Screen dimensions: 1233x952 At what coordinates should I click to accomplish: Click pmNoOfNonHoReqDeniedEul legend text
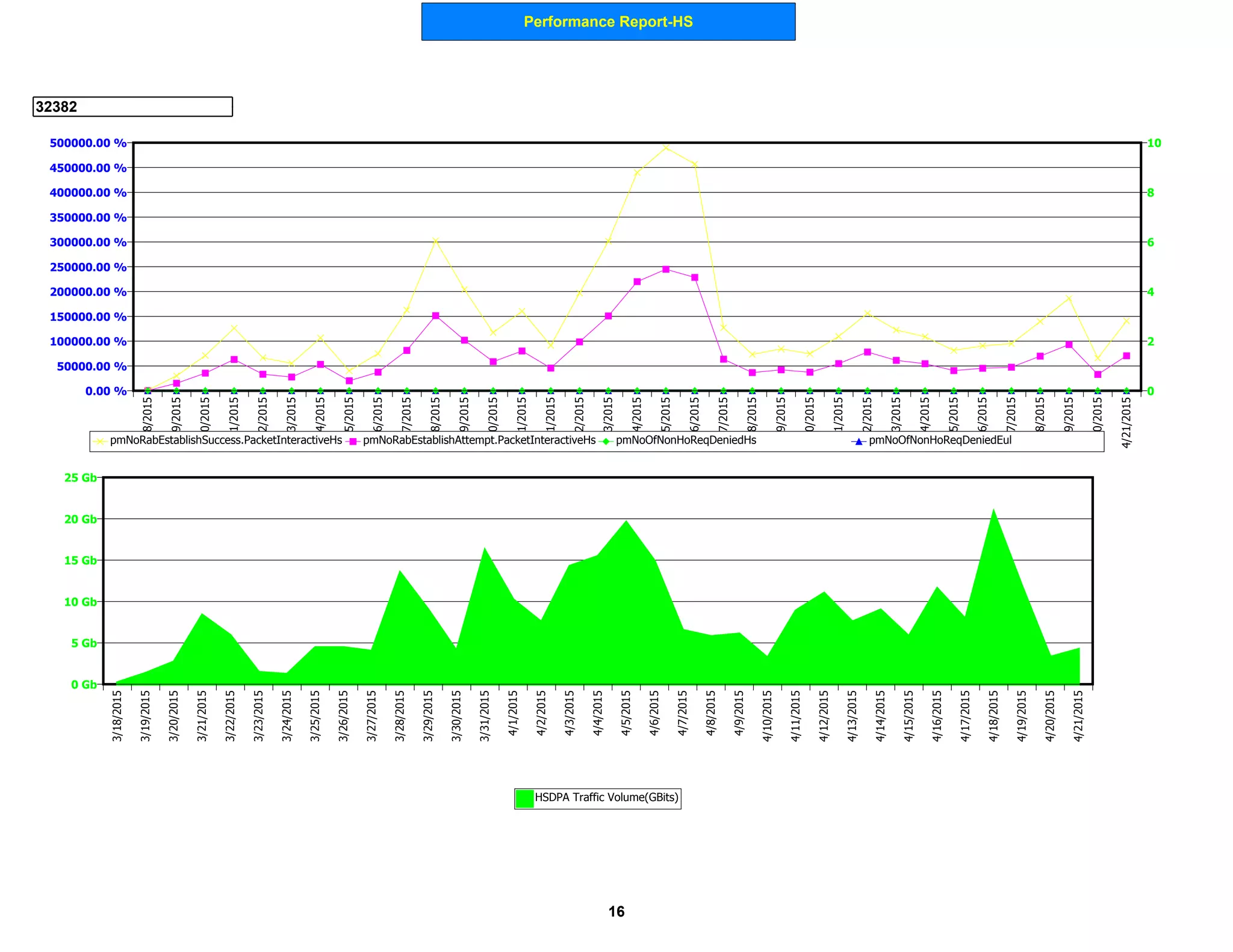point(940,440)
